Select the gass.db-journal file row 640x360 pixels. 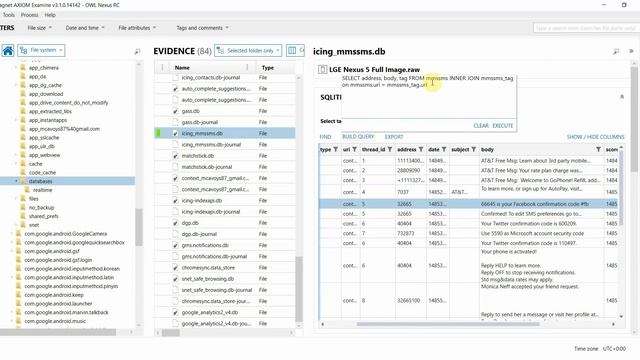click(225, 122)
